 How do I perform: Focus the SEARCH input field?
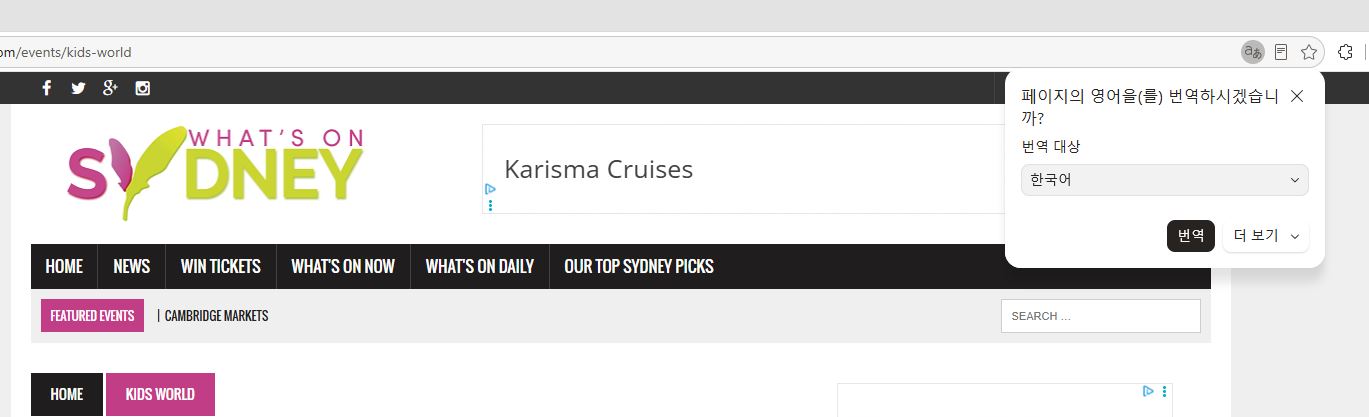[1101, 316]
